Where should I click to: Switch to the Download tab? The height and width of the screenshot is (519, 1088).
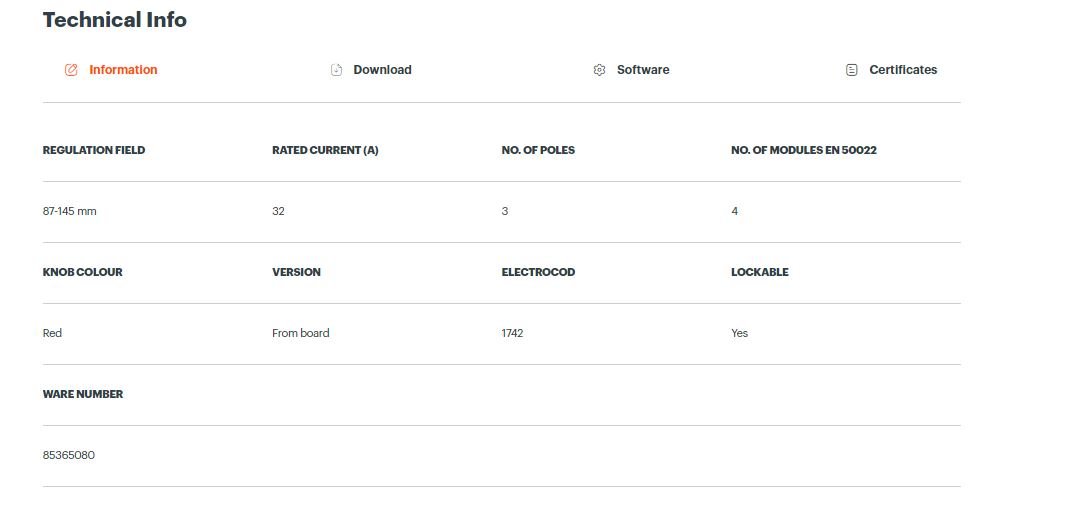coord(371,70)
